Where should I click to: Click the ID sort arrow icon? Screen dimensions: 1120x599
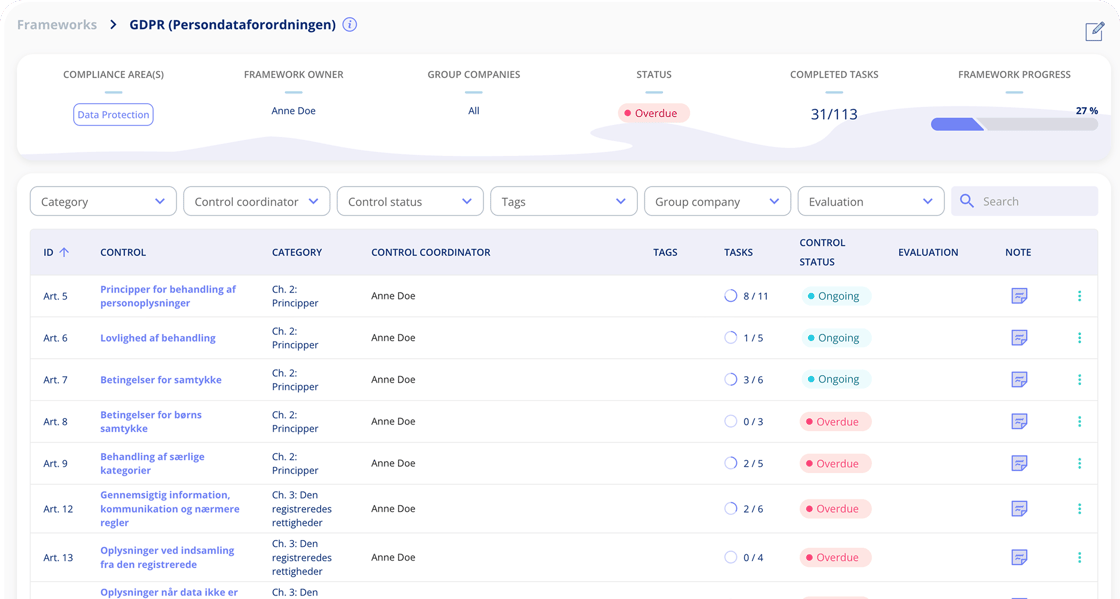click(64, 252)
